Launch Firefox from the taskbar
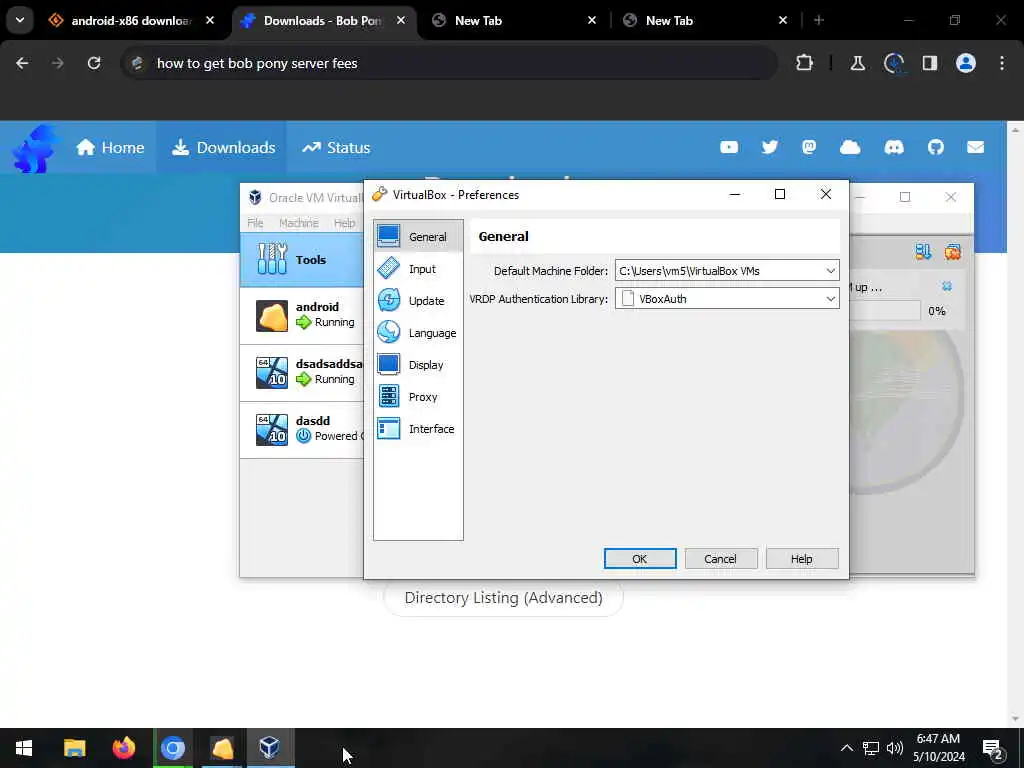The image size is (1024, 768). click(123, 748)
